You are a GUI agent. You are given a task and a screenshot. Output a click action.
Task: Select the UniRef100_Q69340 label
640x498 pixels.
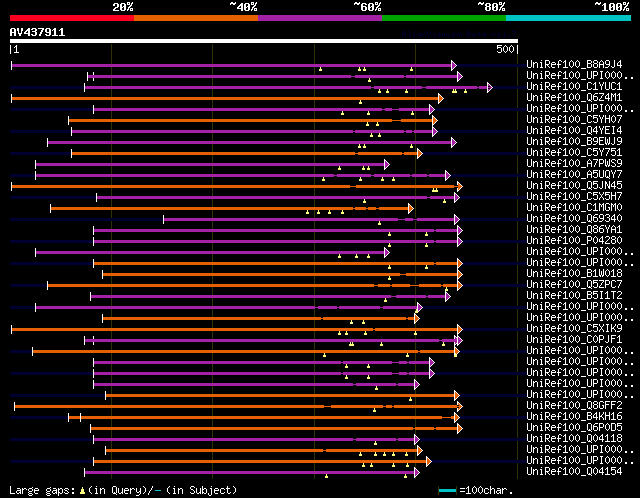point(574,219)
